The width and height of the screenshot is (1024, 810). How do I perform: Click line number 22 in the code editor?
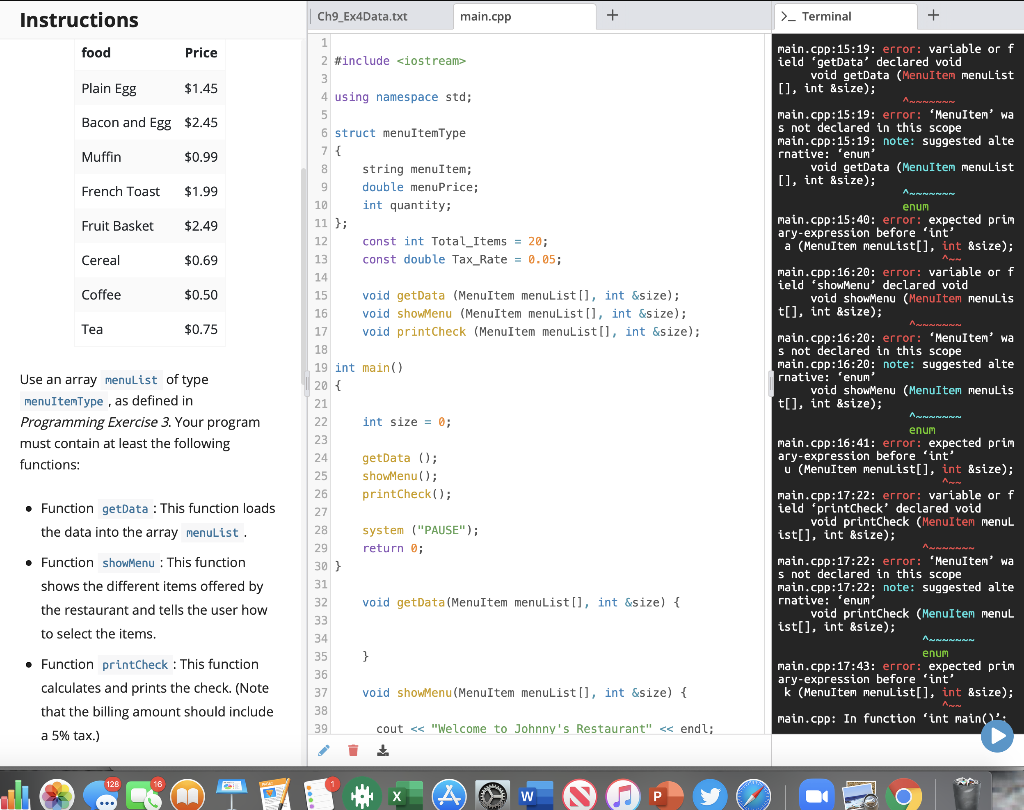click(321, 422)
